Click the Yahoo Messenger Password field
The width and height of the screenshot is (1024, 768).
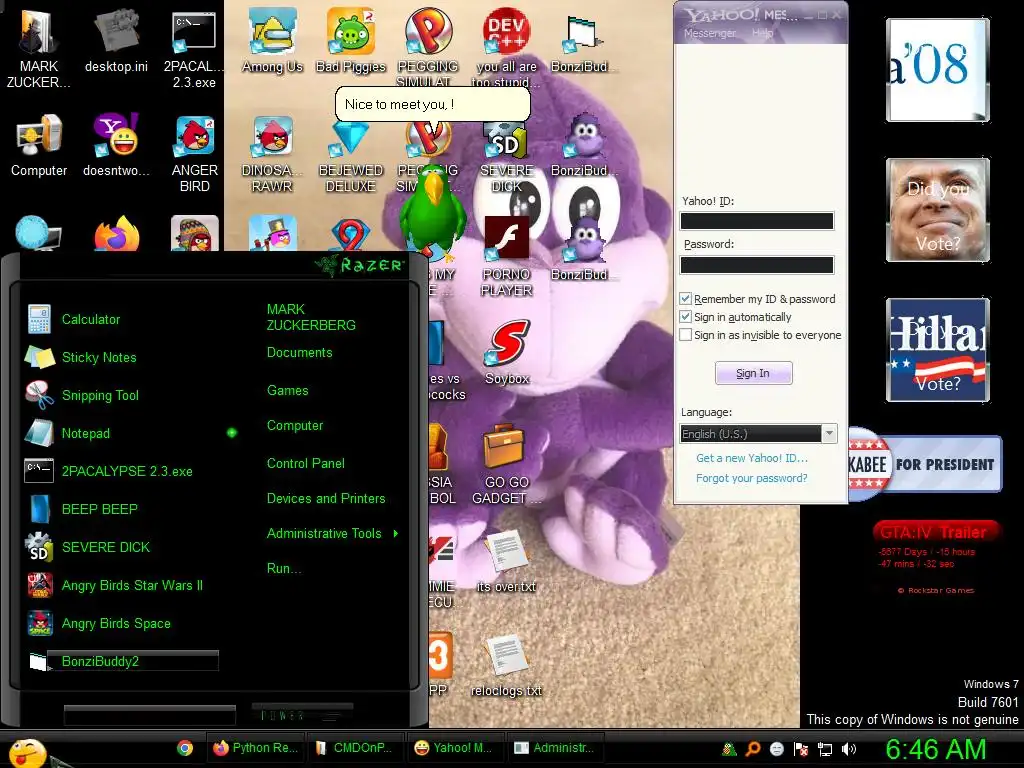[757, 264]
